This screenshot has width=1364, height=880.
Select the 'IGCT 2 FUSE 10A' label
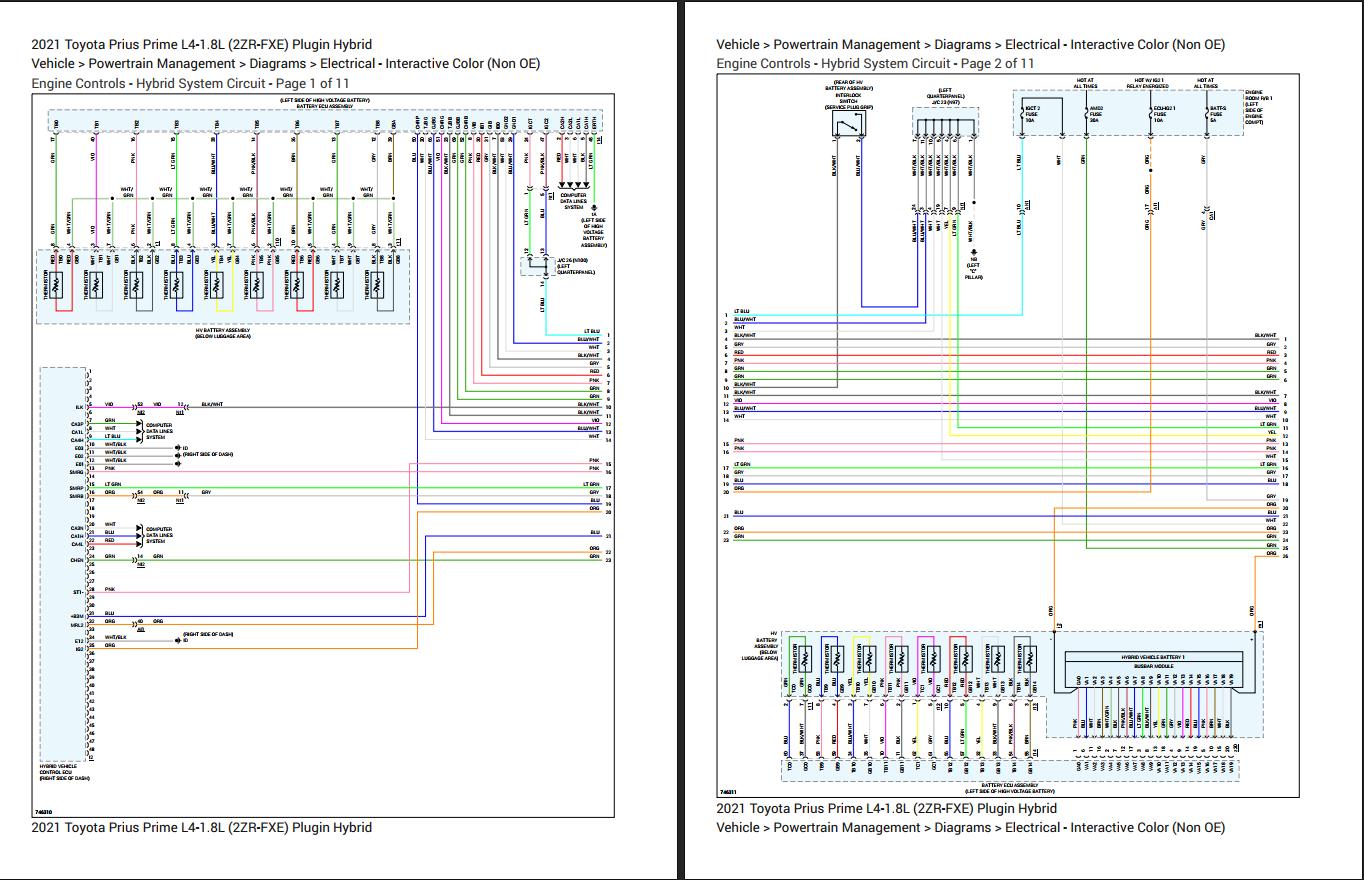(x=1032, y=115)
